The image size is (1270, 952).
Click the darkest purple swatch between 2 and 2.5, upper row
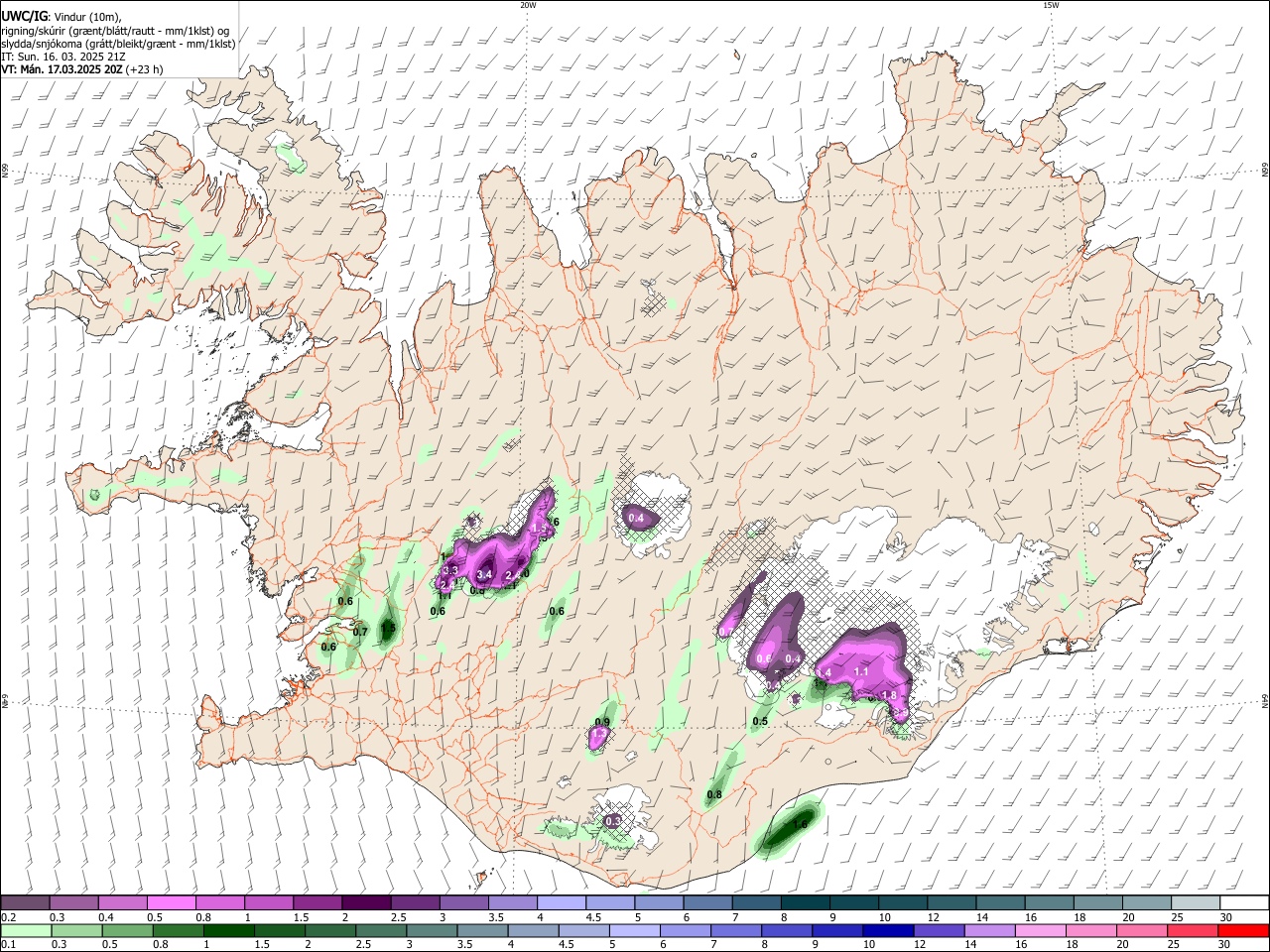point(365,902)
